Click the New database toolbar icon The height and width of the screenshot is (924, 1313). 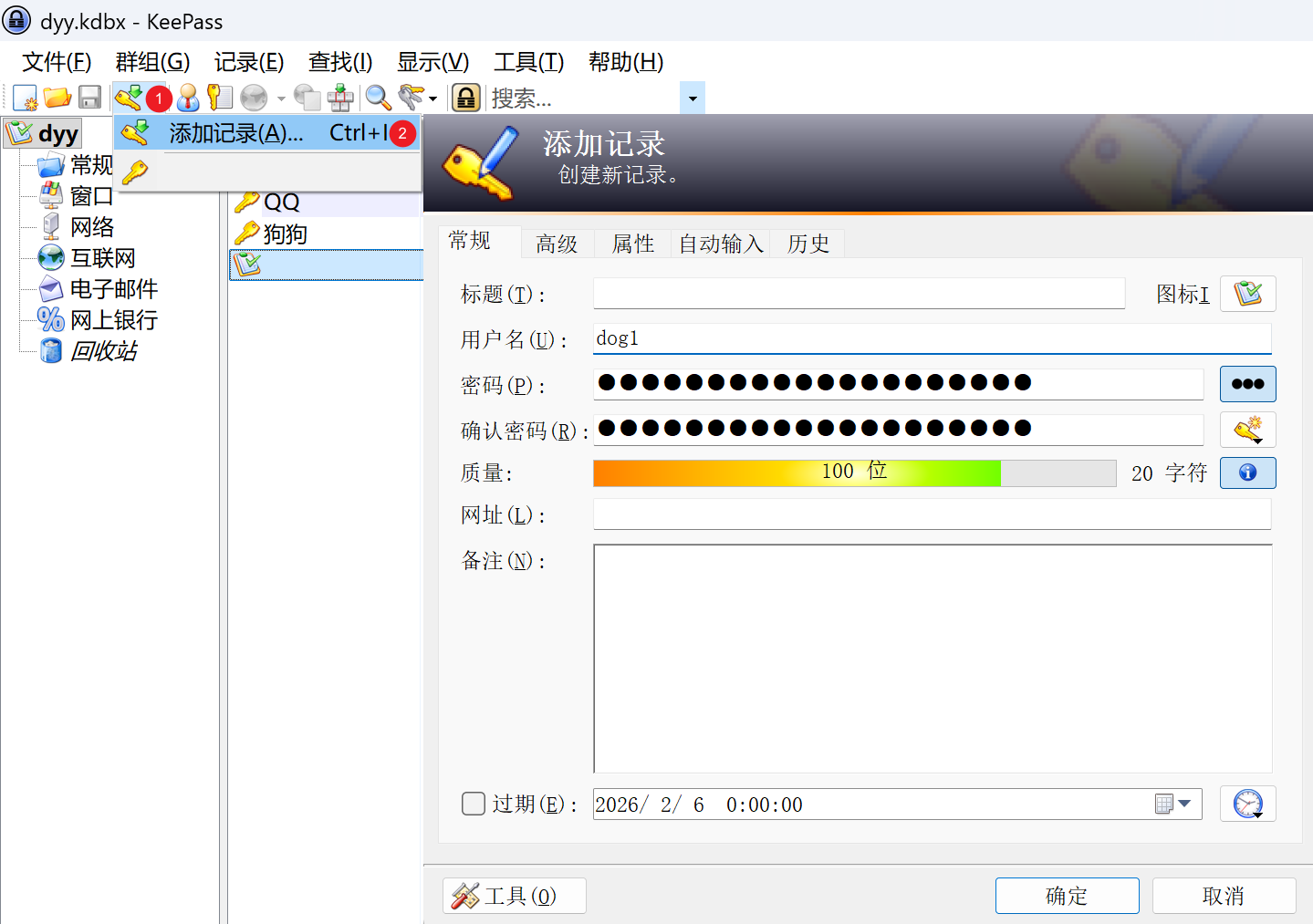(x=26, y=98)
